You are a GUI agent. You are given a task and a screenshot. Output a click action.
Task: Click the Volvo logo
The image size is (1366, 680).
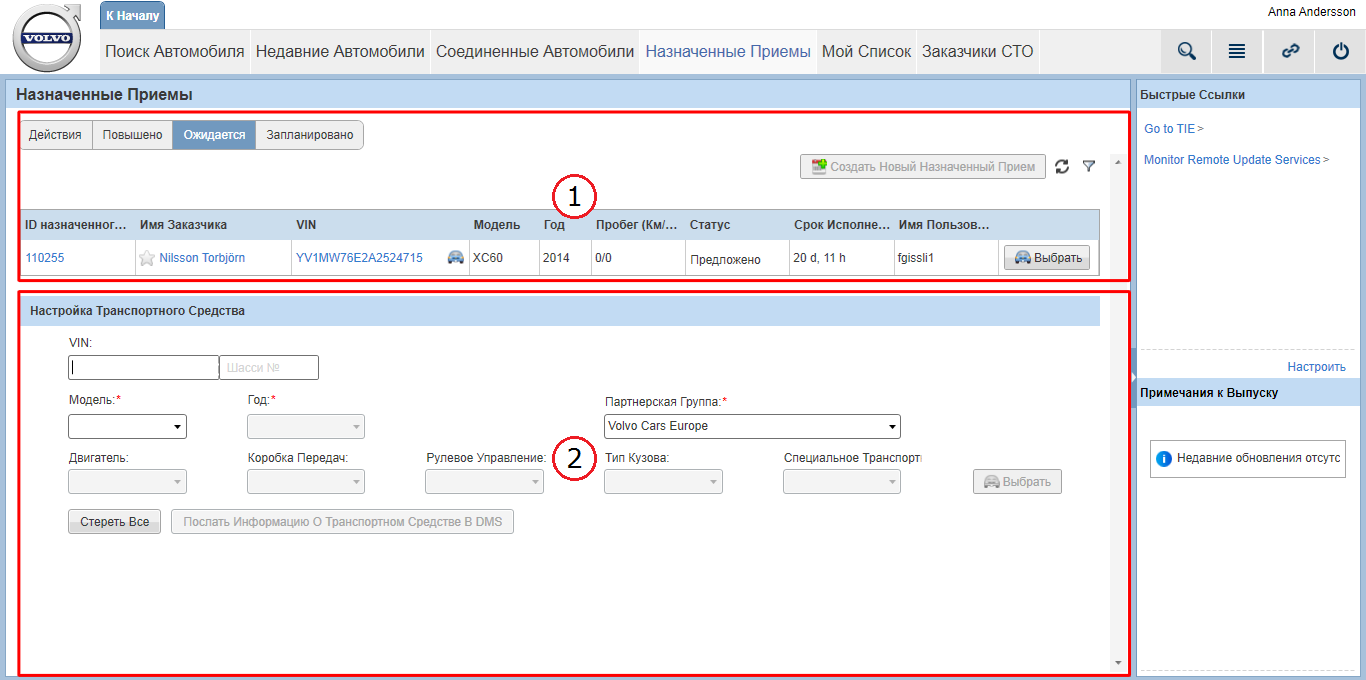(48, 37)
